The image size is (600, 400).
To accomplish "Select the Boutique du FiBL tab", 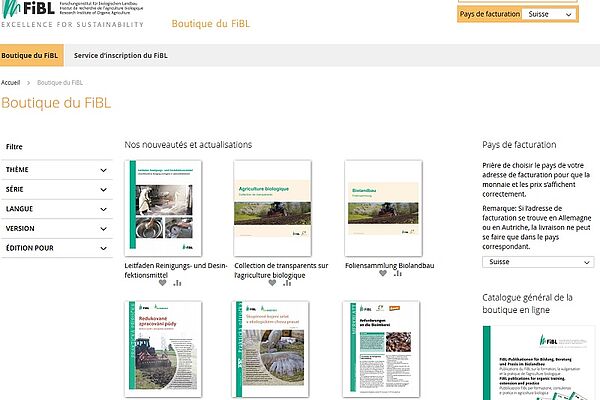I will point(31,56).
